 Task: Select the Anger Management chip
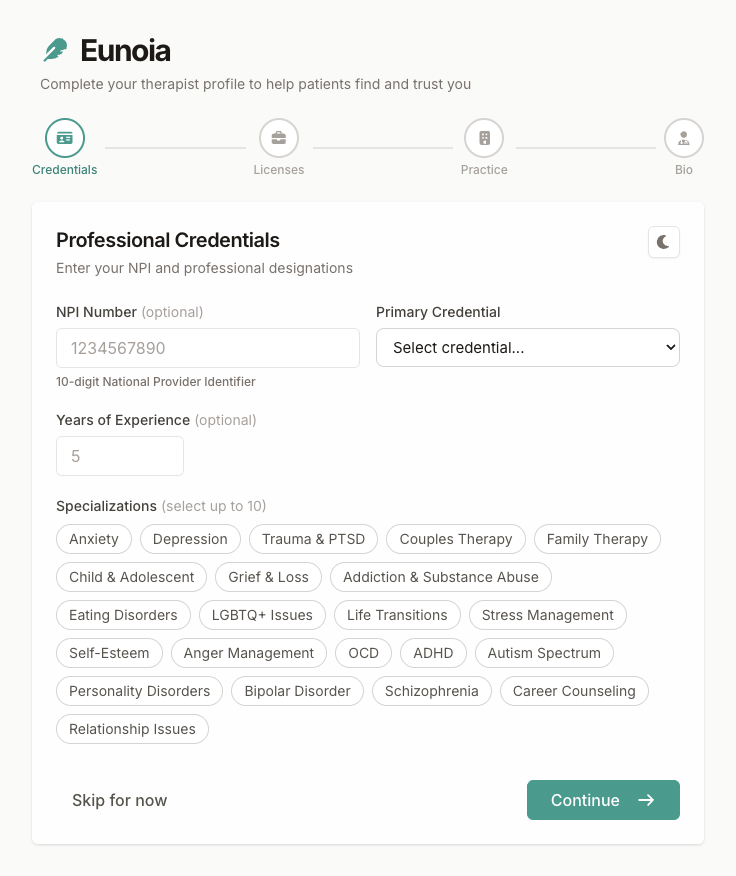point(249,653)
